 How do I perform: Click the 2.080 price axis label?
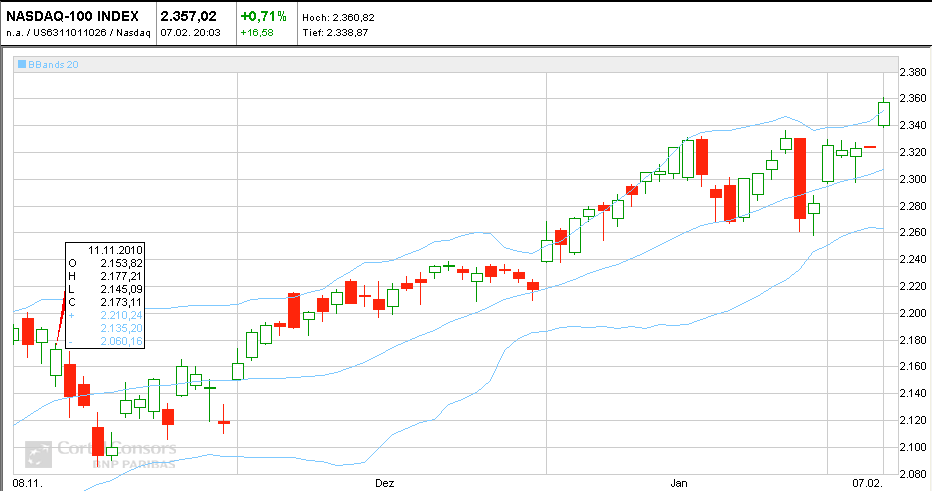913,474
